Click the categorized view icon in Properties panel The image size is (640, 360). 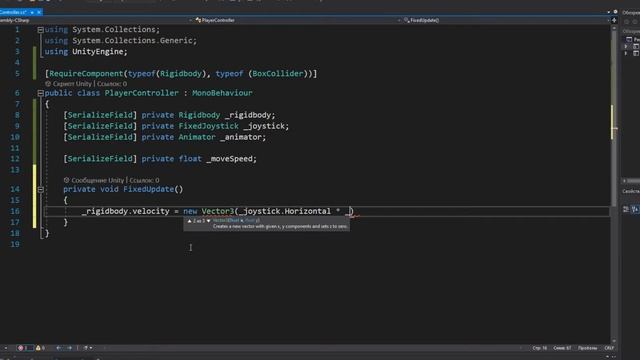point(626,209)
